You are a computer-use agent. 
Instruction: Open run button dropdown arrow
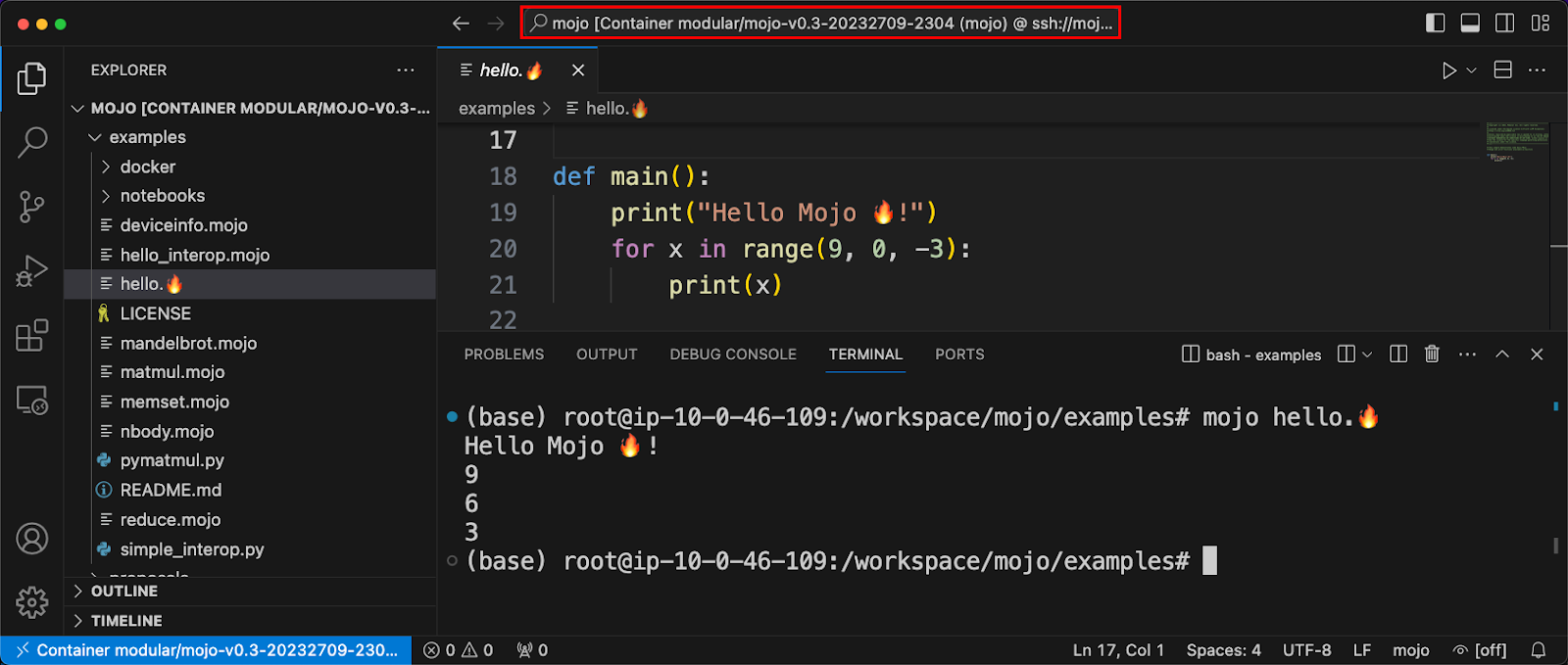pyautogui.click(x=1471, y=71)
